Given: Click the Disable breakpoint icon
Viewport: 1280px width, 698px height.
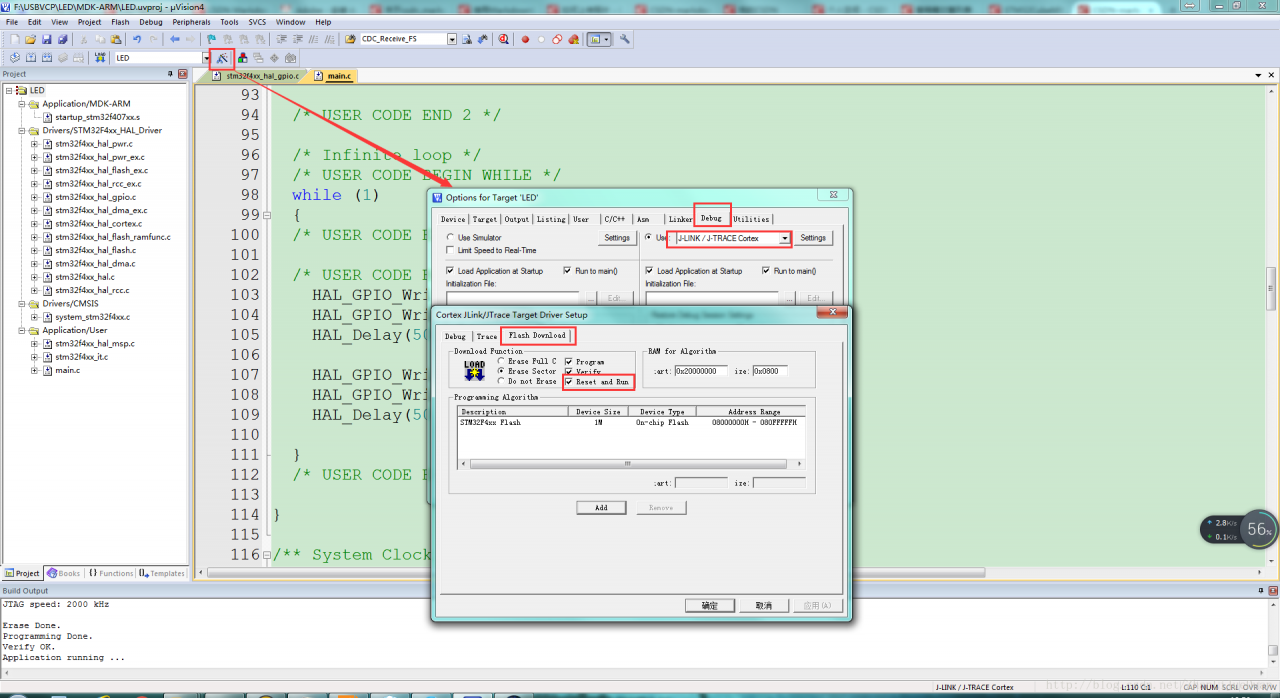Looking at the screenshot, I should [541, 39].
